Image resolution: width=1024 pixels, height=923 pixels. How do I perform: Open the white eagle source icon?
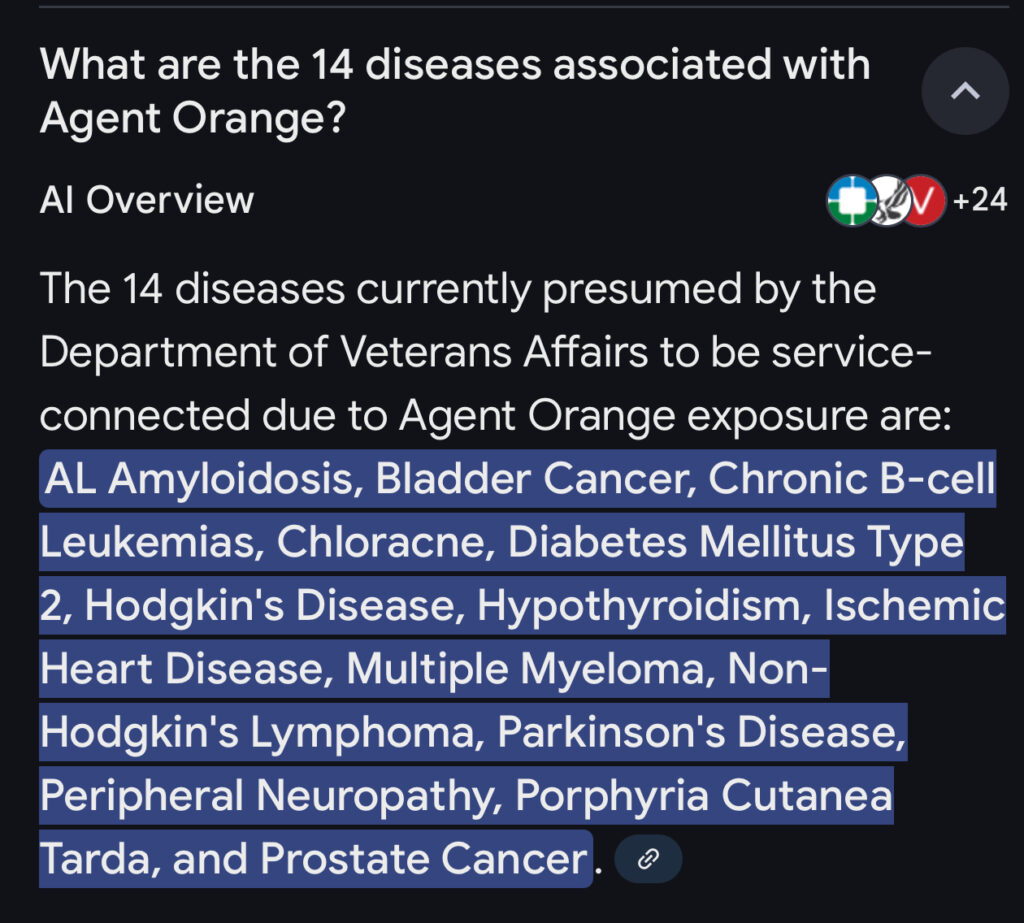coord(886,201)
